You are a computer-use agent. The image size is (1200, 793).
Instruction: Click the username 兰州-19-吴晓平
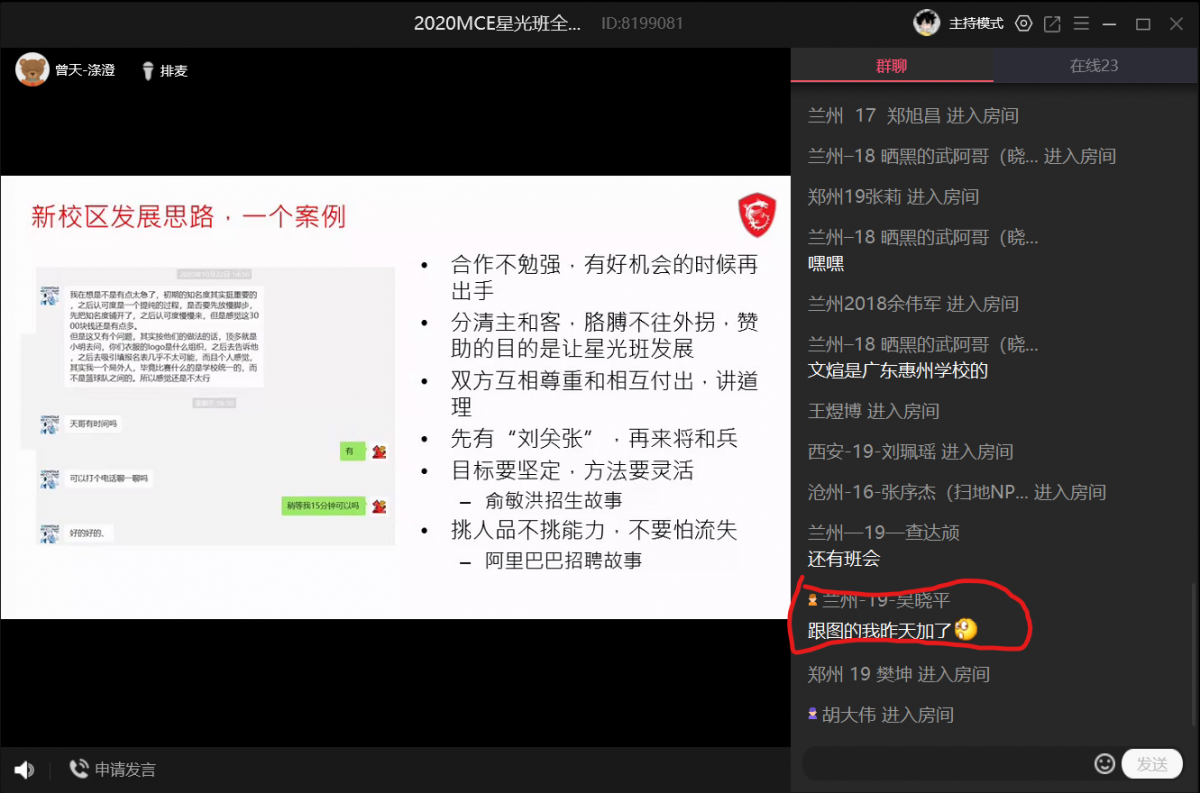(x=886, y=601)
